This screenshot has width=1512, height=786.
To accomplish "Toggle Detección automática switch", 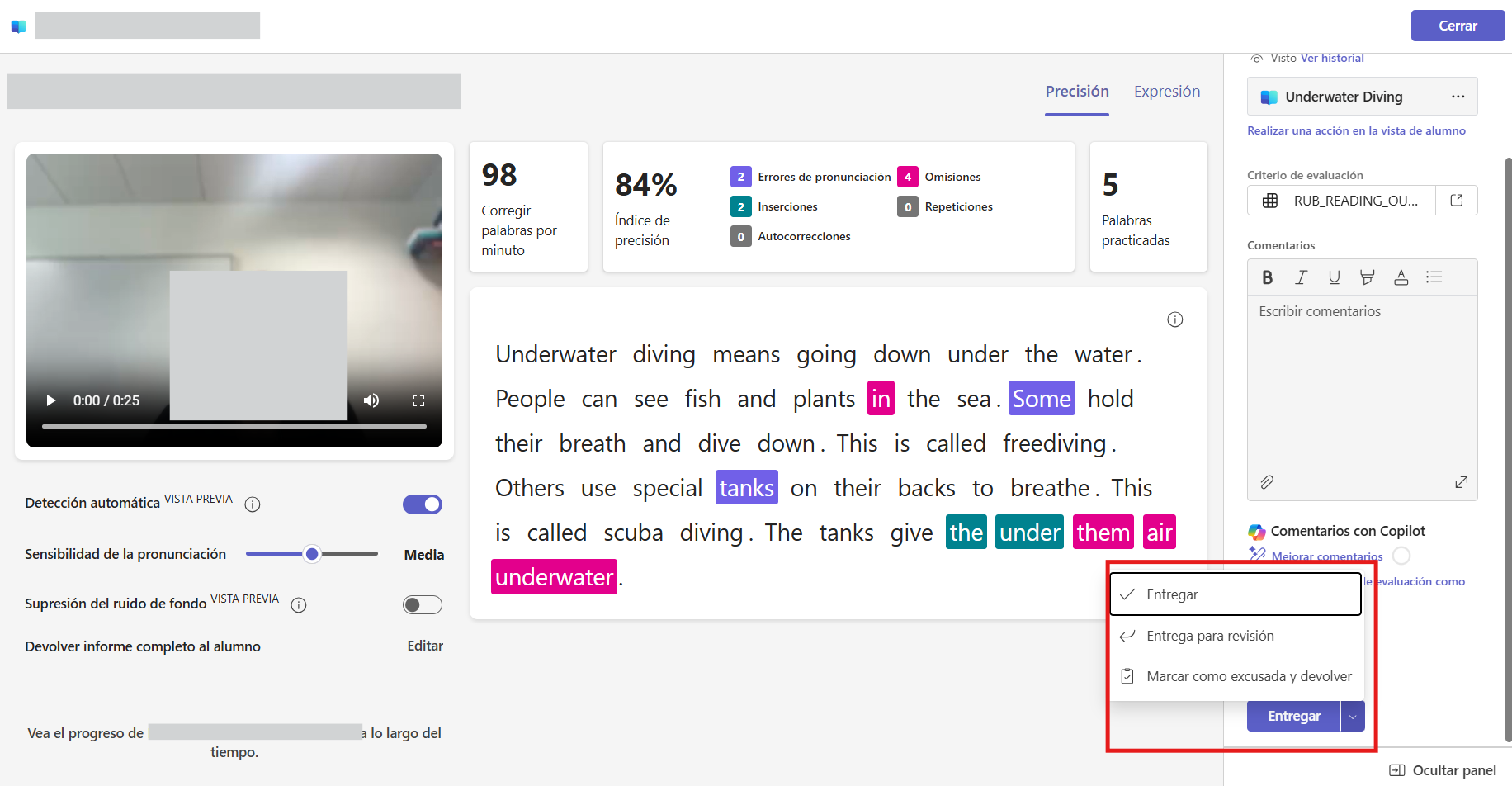I will point(423,504).
